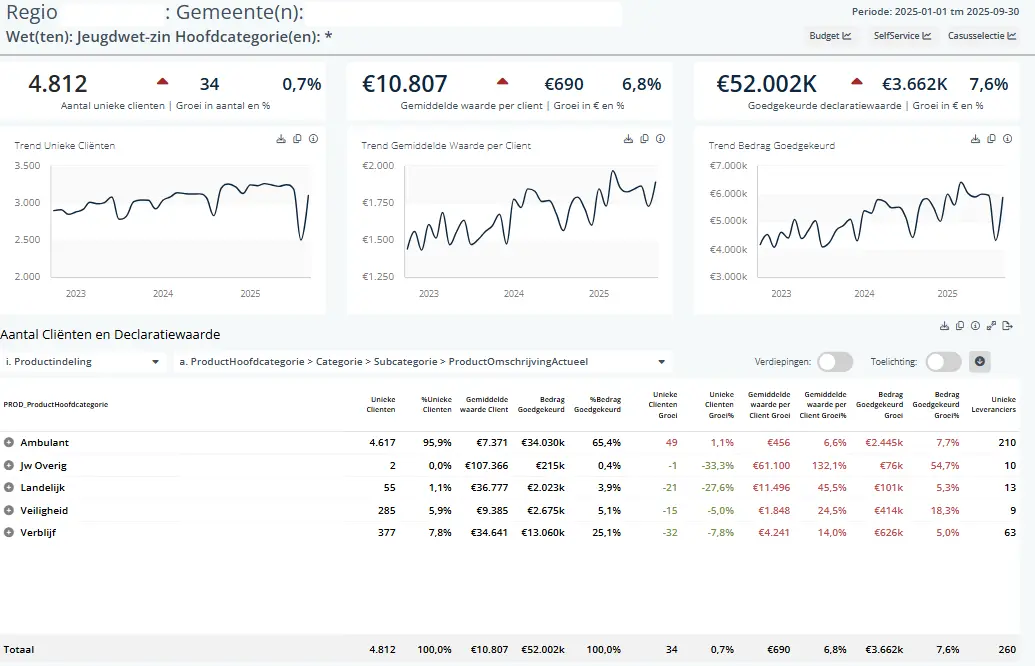Download the Aantal Cliënten en Declaratiewaarde table
The height and width of the screenshot is (666, 1035).
[x=944, y=326]
